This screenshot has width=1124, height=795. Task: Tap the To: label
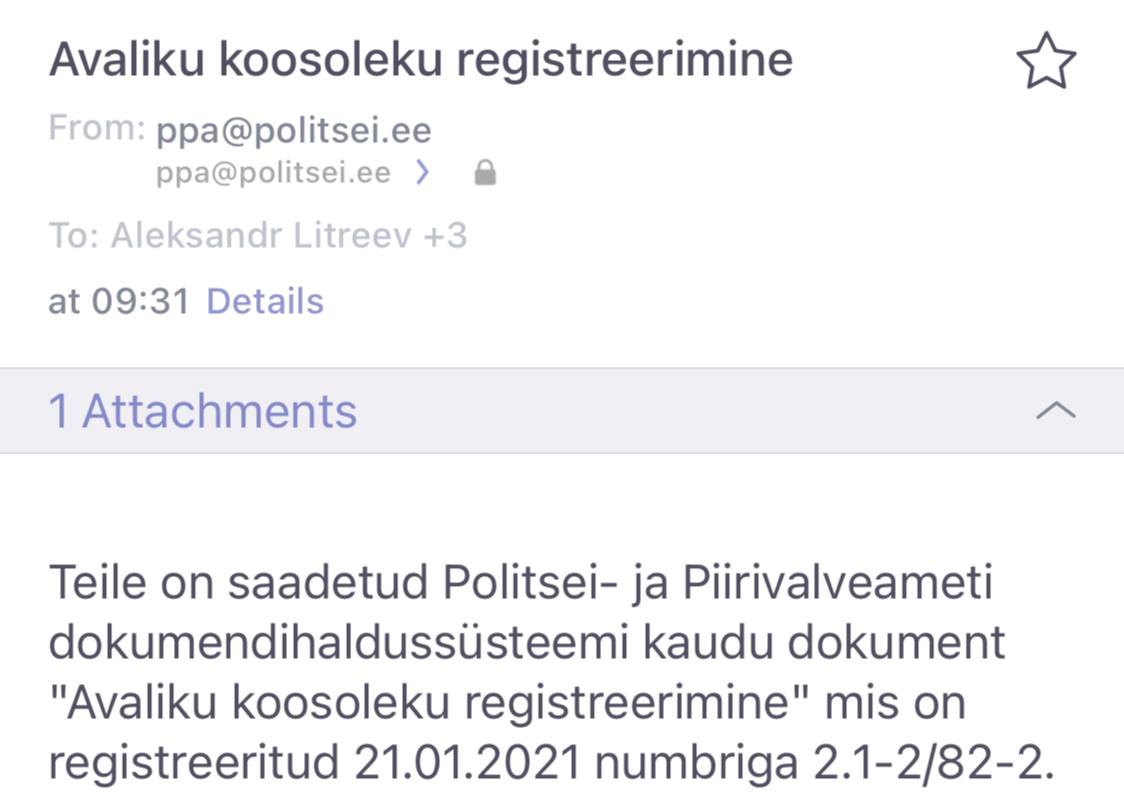74,236
